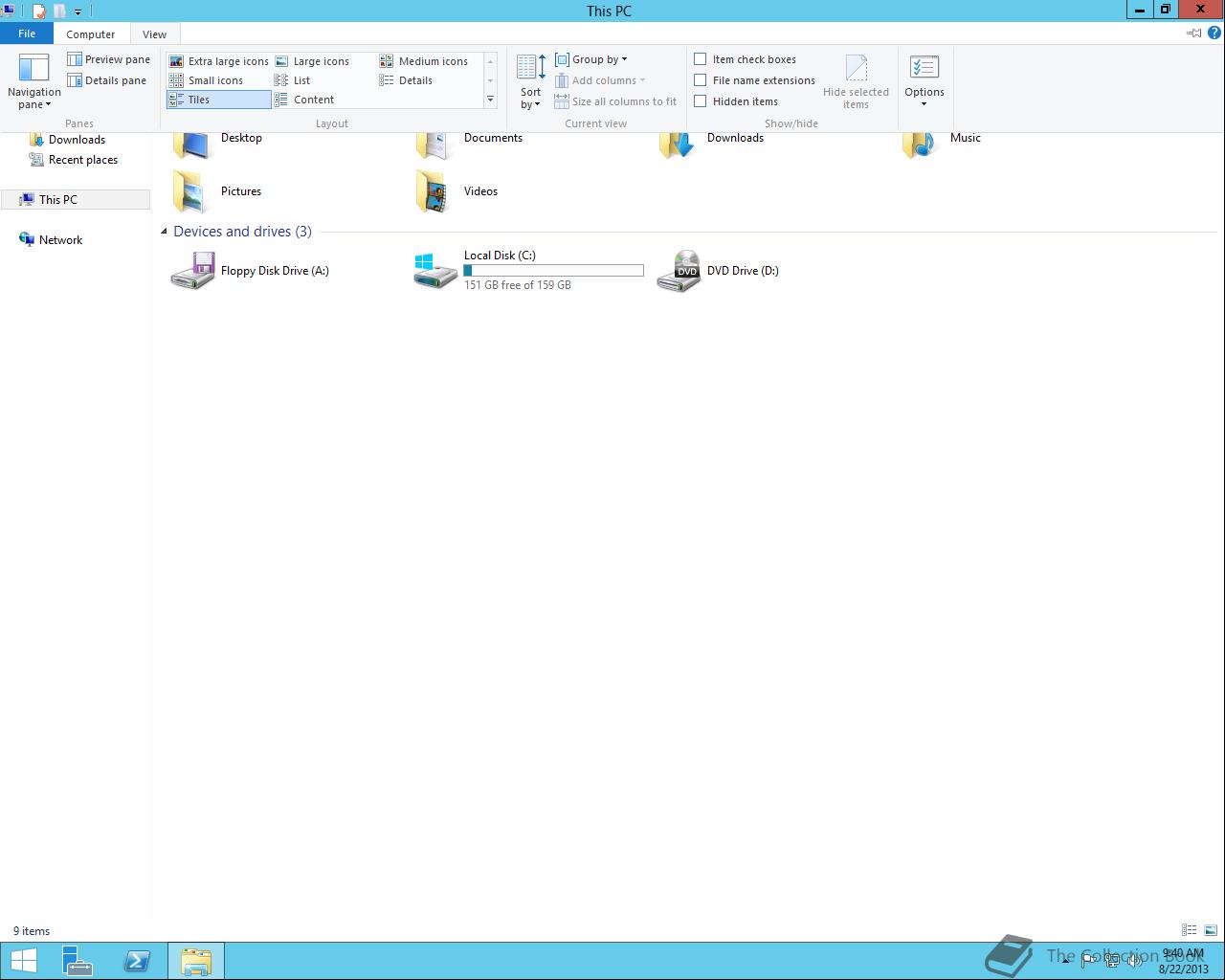The height and width of the screenshot is (980, 1225).
Task: Switch layout to Medium icons
Action: (x=424, y=61)
